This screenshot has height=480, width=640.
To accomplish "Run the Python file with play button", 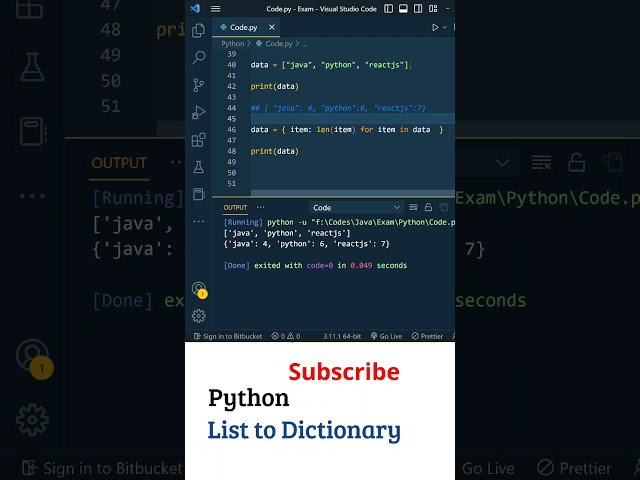I will pos(435,27).
